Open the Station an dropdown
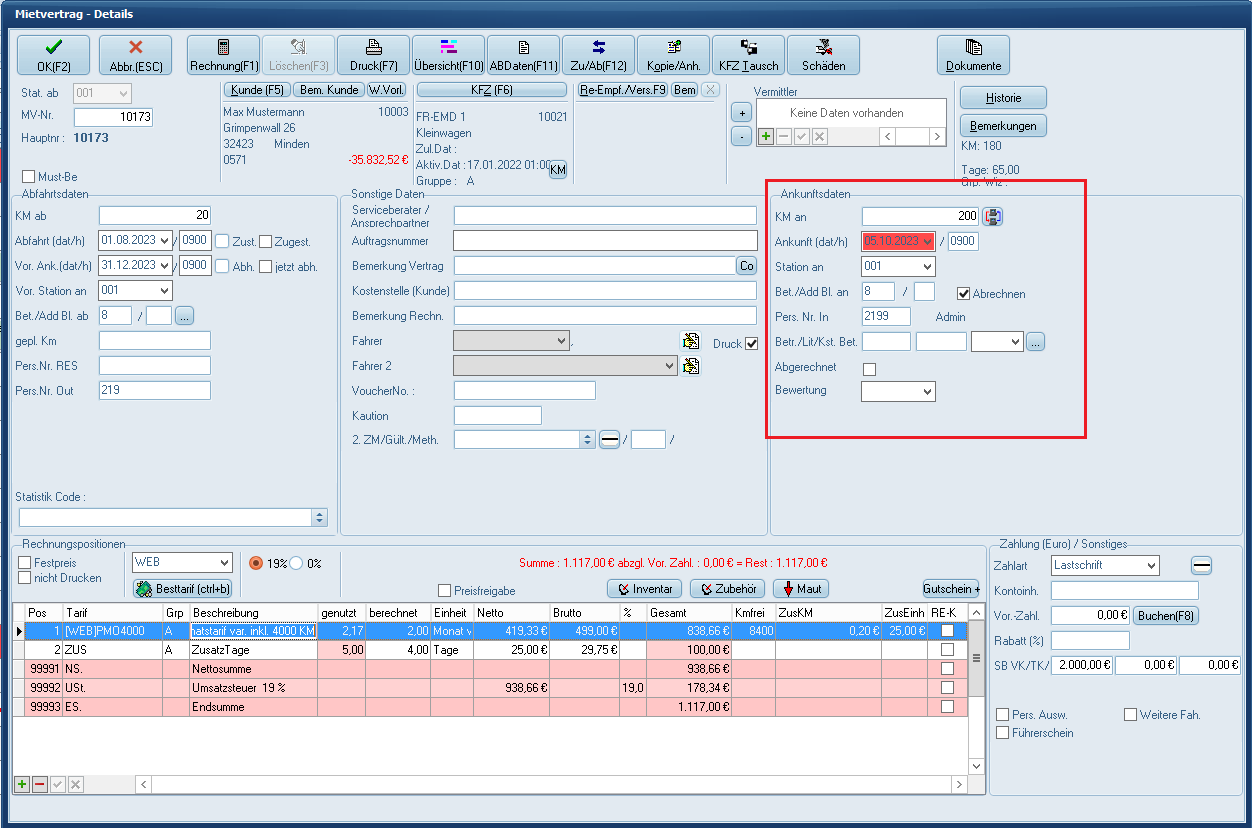The image size is (1252, 828). (927, 267)
